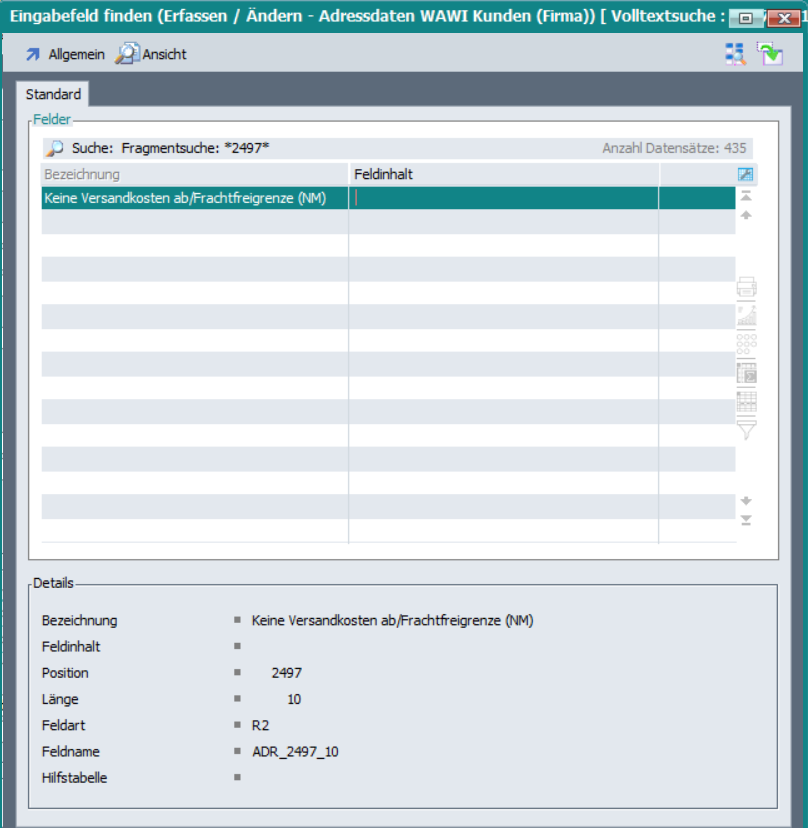Jump to last record with bottom arrow
Viewport: 808px width, 828px height.
coord(745,519)
